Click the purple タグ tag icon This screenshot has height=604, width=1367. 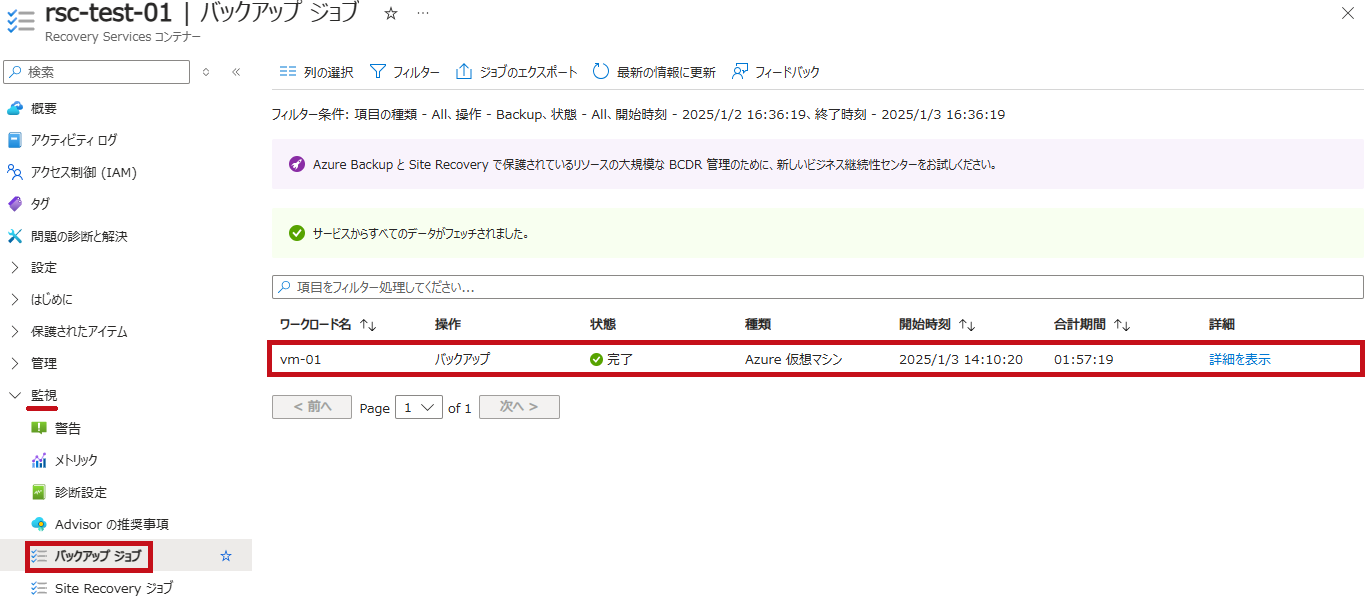[15, 204]
